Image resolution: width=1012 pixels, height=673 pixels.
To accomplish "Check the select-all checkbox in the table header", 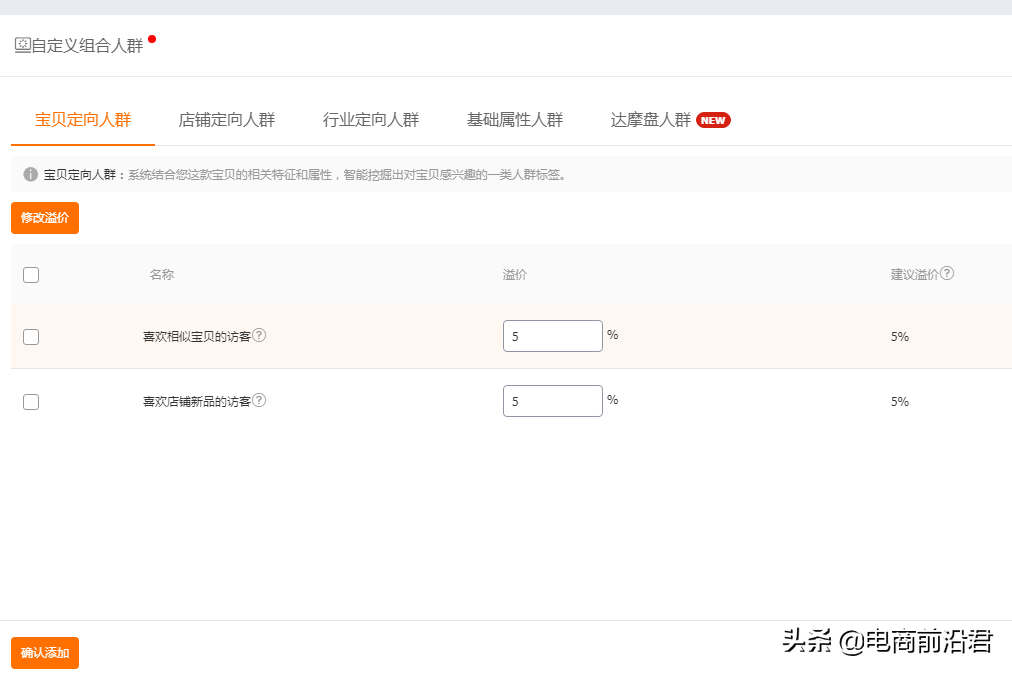I will pos(31,274).
